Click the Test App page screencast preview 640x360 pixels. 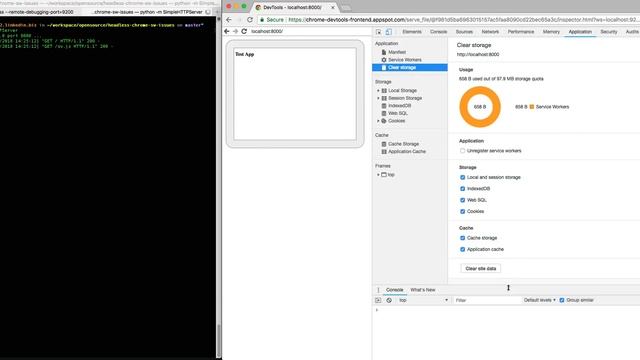295,94
